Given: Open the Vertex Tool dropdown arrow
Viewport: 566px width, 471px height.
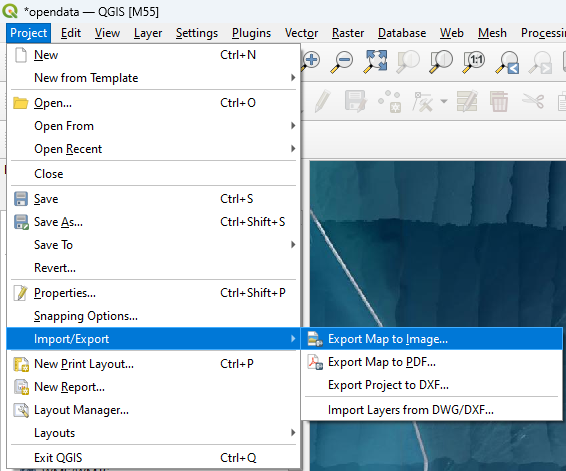Looking at the screenshot, I should (444, 101).
